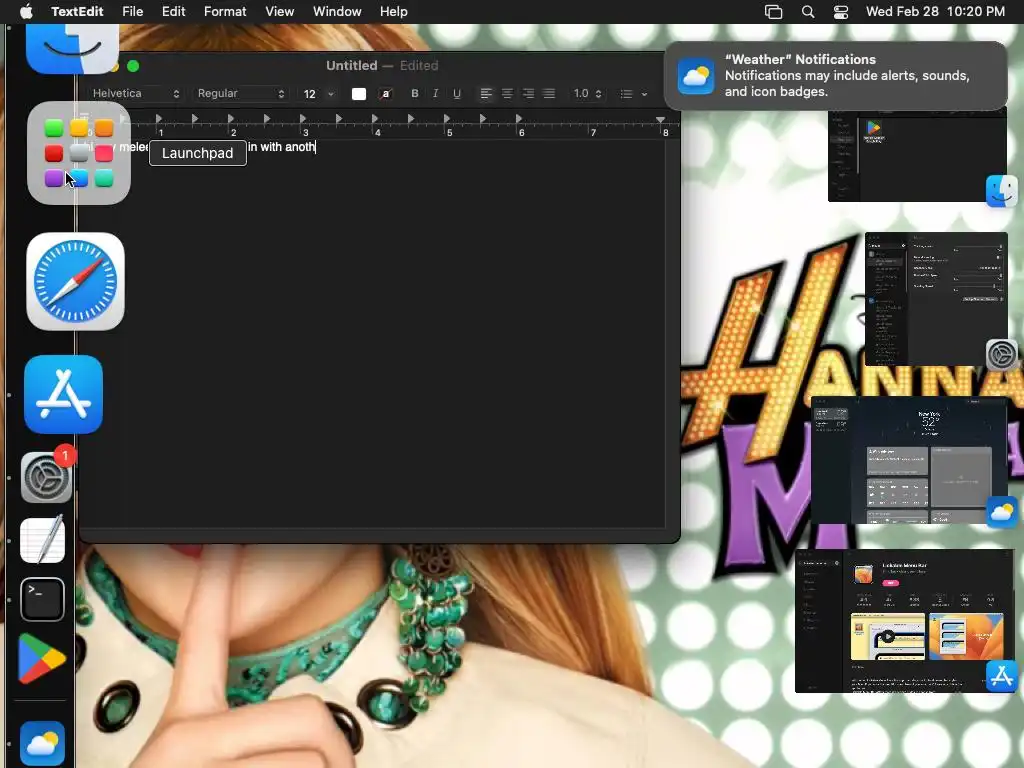Click the Untitled document title
Screen dimensions: 1024x768
pyautogui.click(x=351, y=65)
